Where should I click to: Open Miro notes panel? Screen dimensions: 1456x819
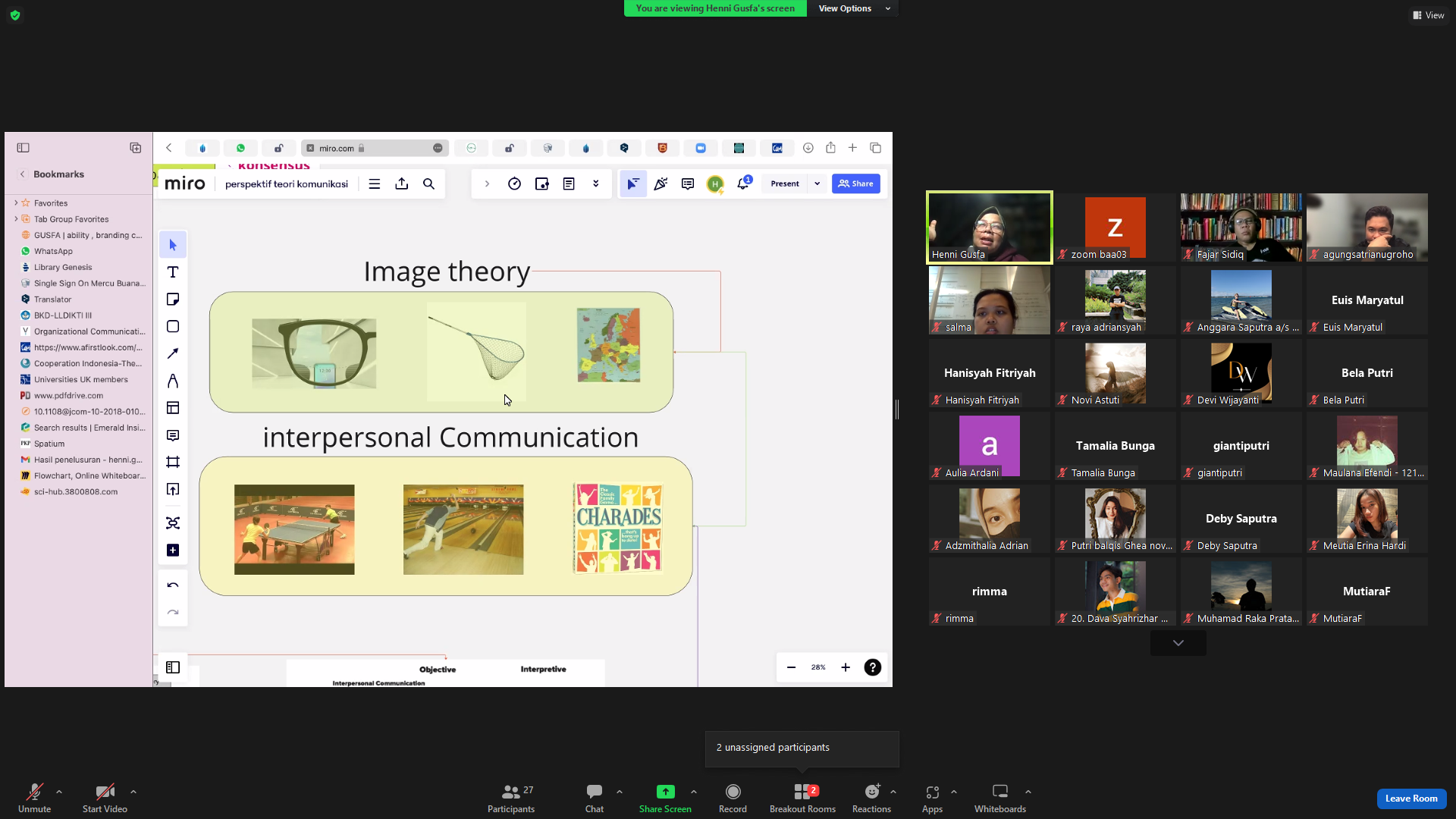coord(569,184)
